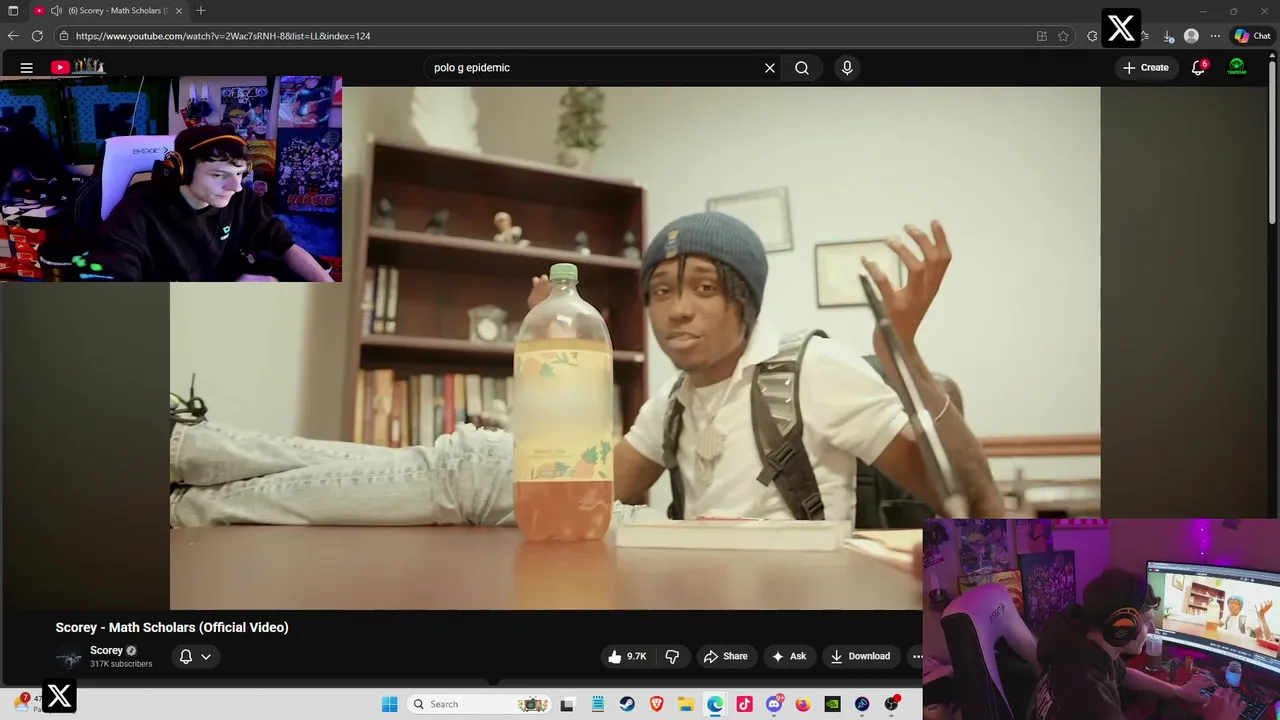
Task: Reload the YouTube page
Action: (37, 36)
